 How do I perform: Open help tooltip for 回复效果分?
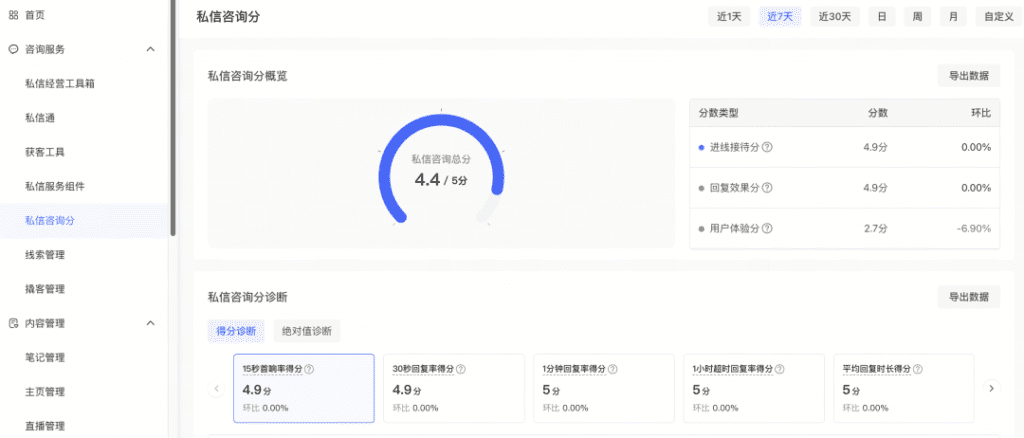pos(767,188)
